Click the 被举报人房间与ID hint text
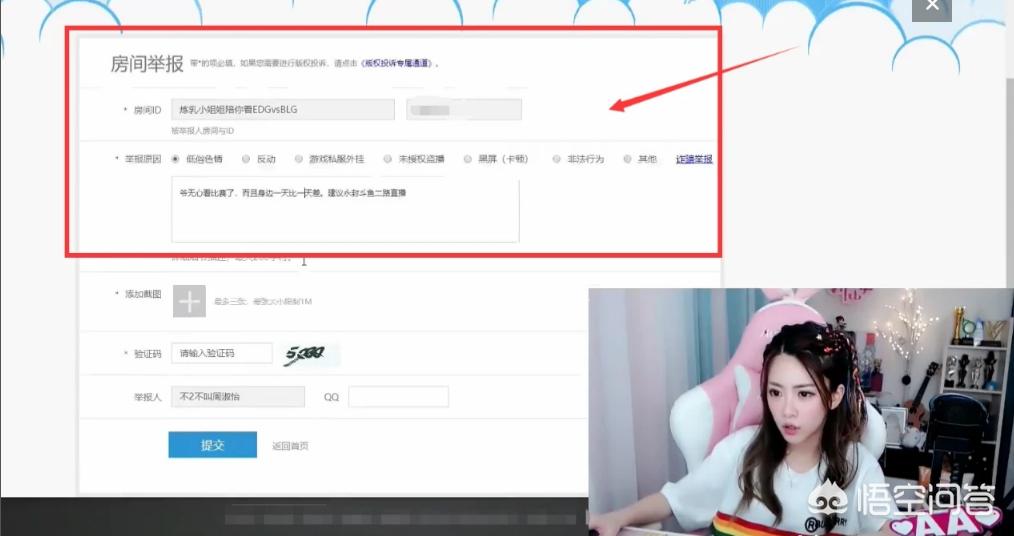 pos(202,131)
